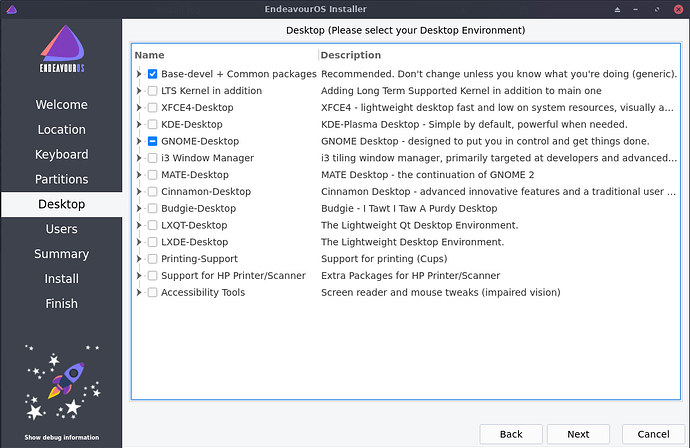The image size is (690, 448).
Task: Cancel the installation with Cancel button
Action: click(645, 434)
